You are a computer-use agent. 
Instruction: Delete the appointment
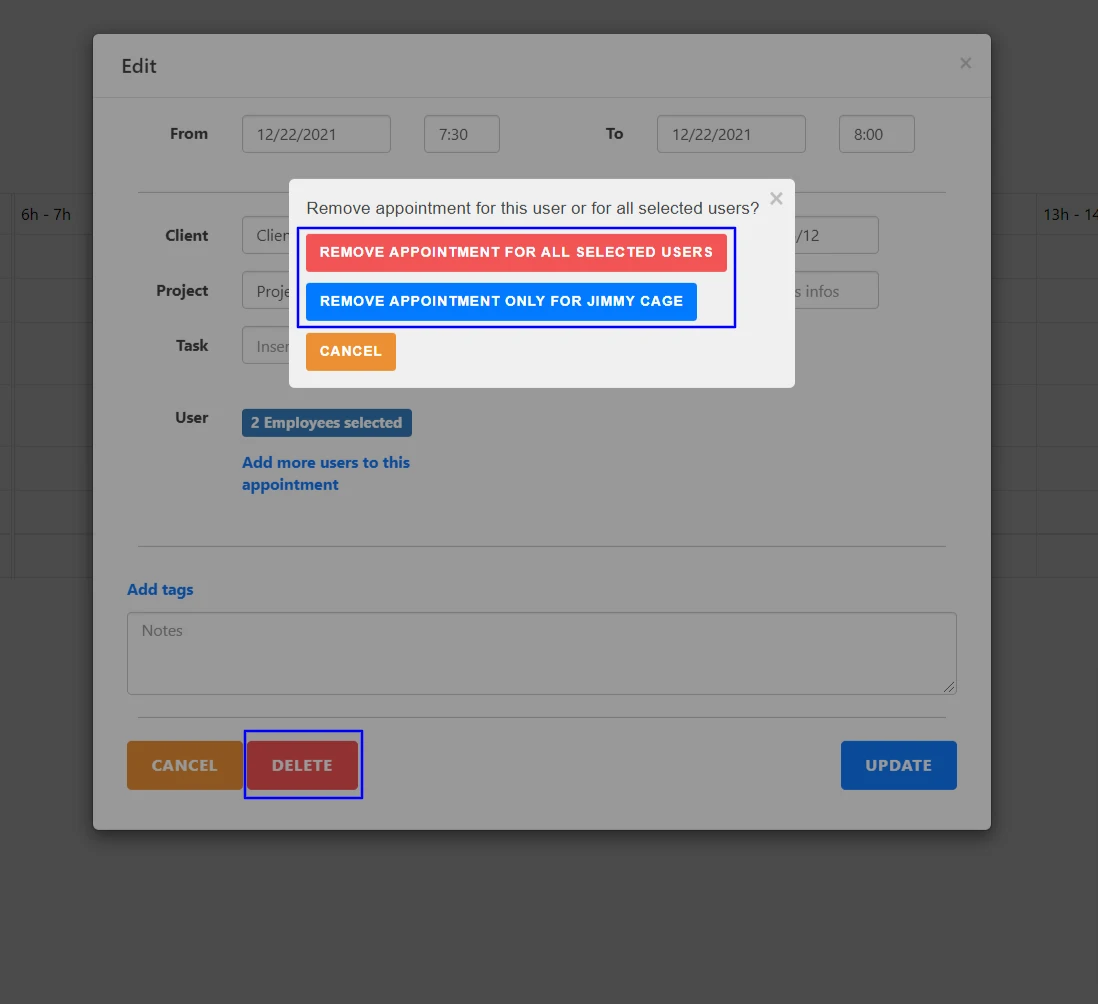click(x=303, y=764)
